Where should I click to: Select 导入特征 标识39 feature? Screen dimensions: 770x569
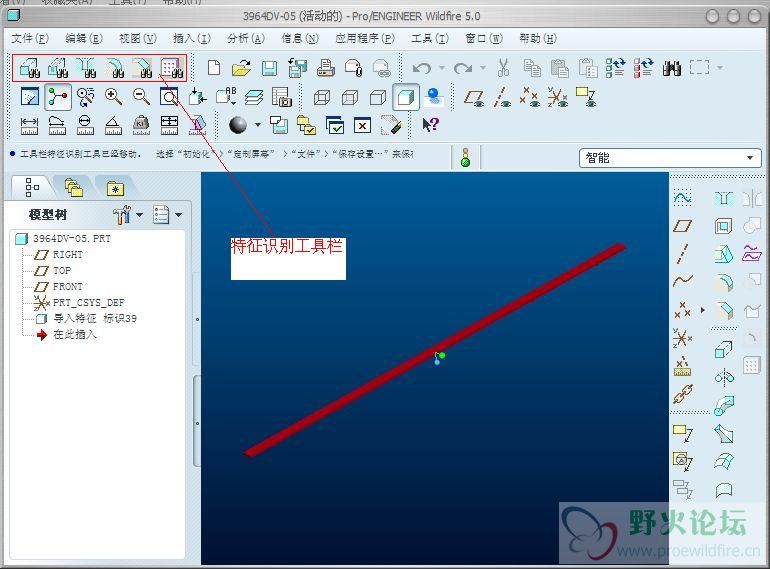[x=95, y=318]
